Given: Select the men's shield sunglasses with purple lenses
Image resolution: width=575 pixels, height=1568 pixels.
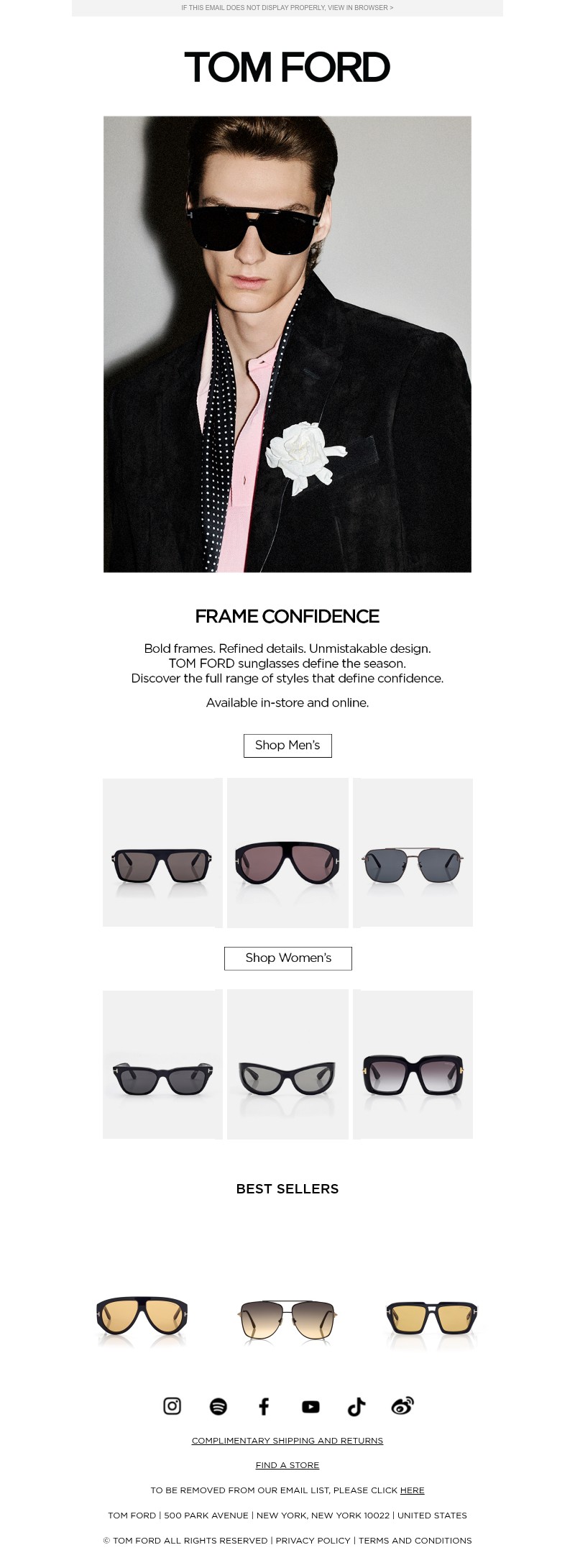Looking at the screenshot, I should click(x=287, y=853).
